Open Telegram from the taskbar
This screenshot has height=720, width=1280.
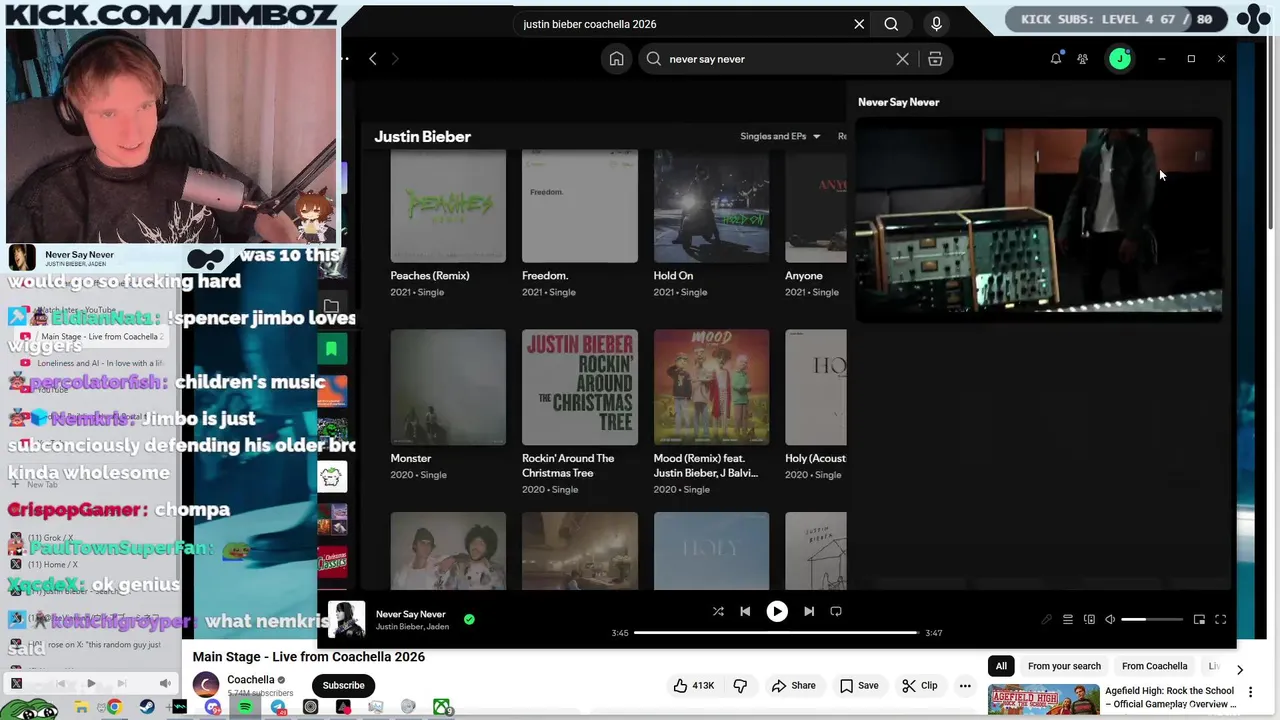click(x=278, y=707)
